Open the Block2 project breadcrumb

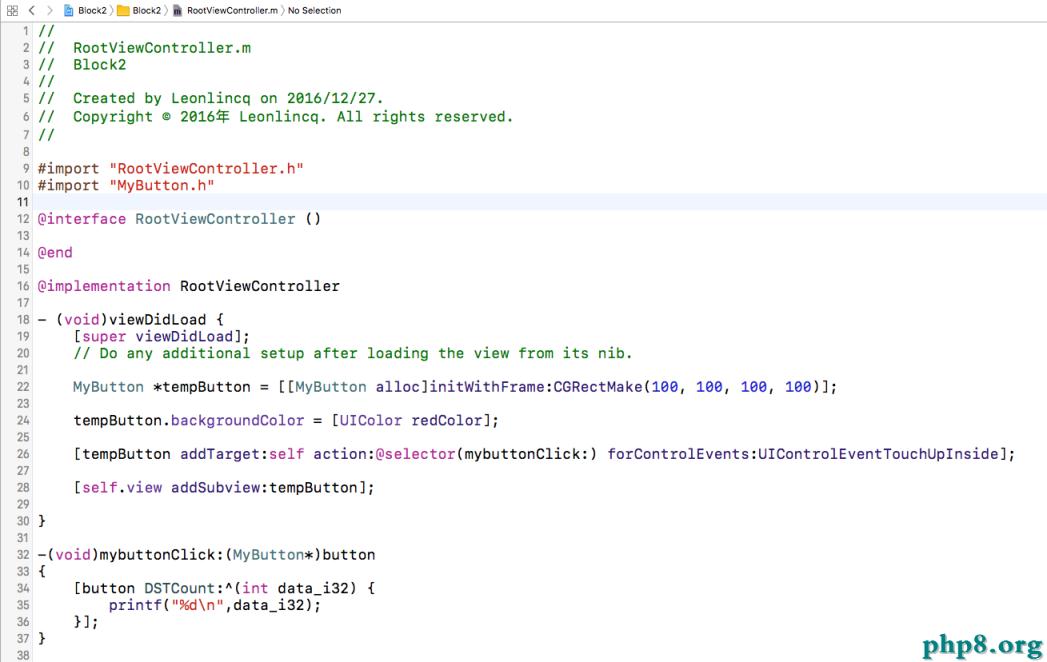(92, 10)
